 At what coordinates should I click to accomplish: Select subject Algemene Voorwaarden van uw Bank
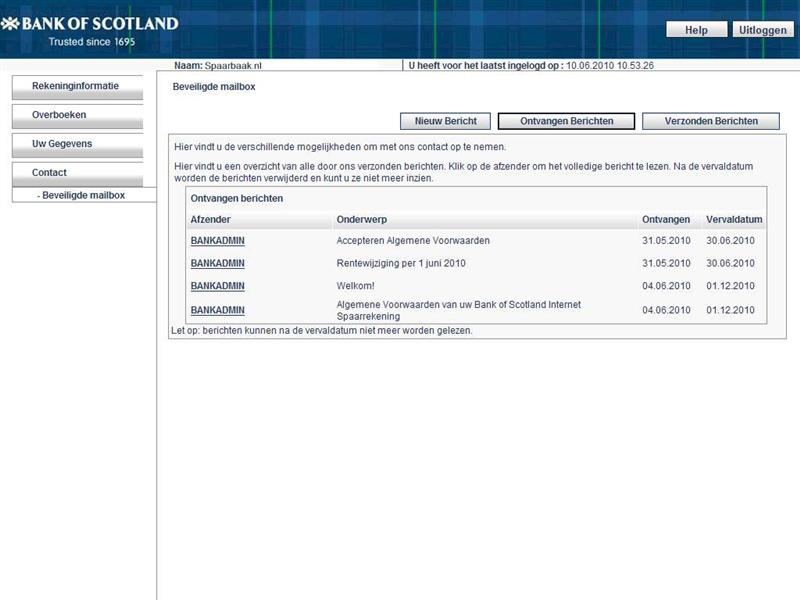point(458,310)
